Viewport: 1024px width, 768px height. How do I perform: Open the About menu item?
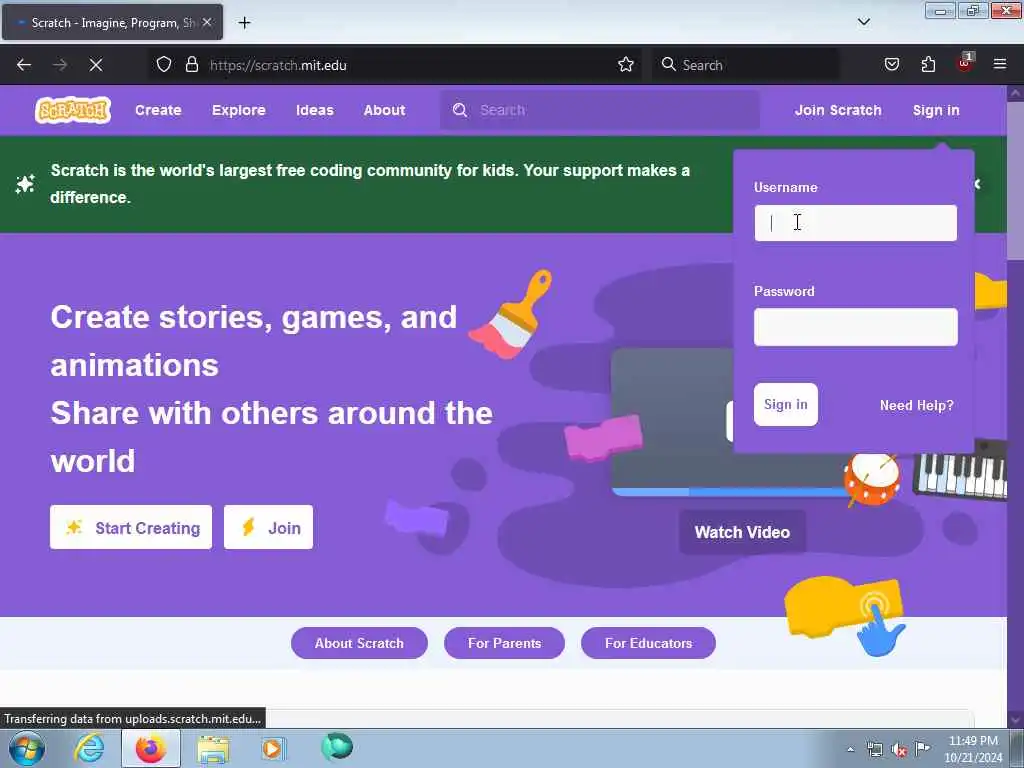[384, 110]
